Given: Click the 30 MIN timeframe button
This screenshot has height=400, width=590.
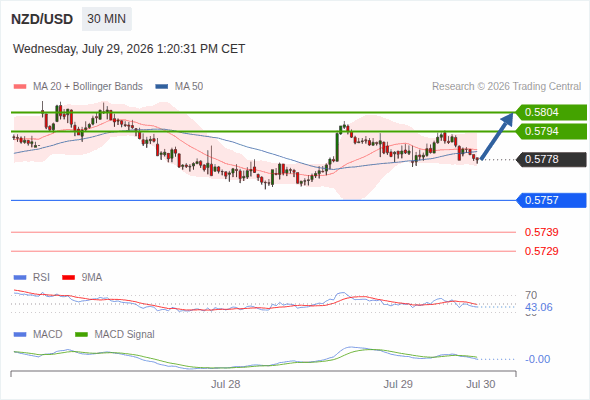Looking at the screenshot, I should coord(106,19).
